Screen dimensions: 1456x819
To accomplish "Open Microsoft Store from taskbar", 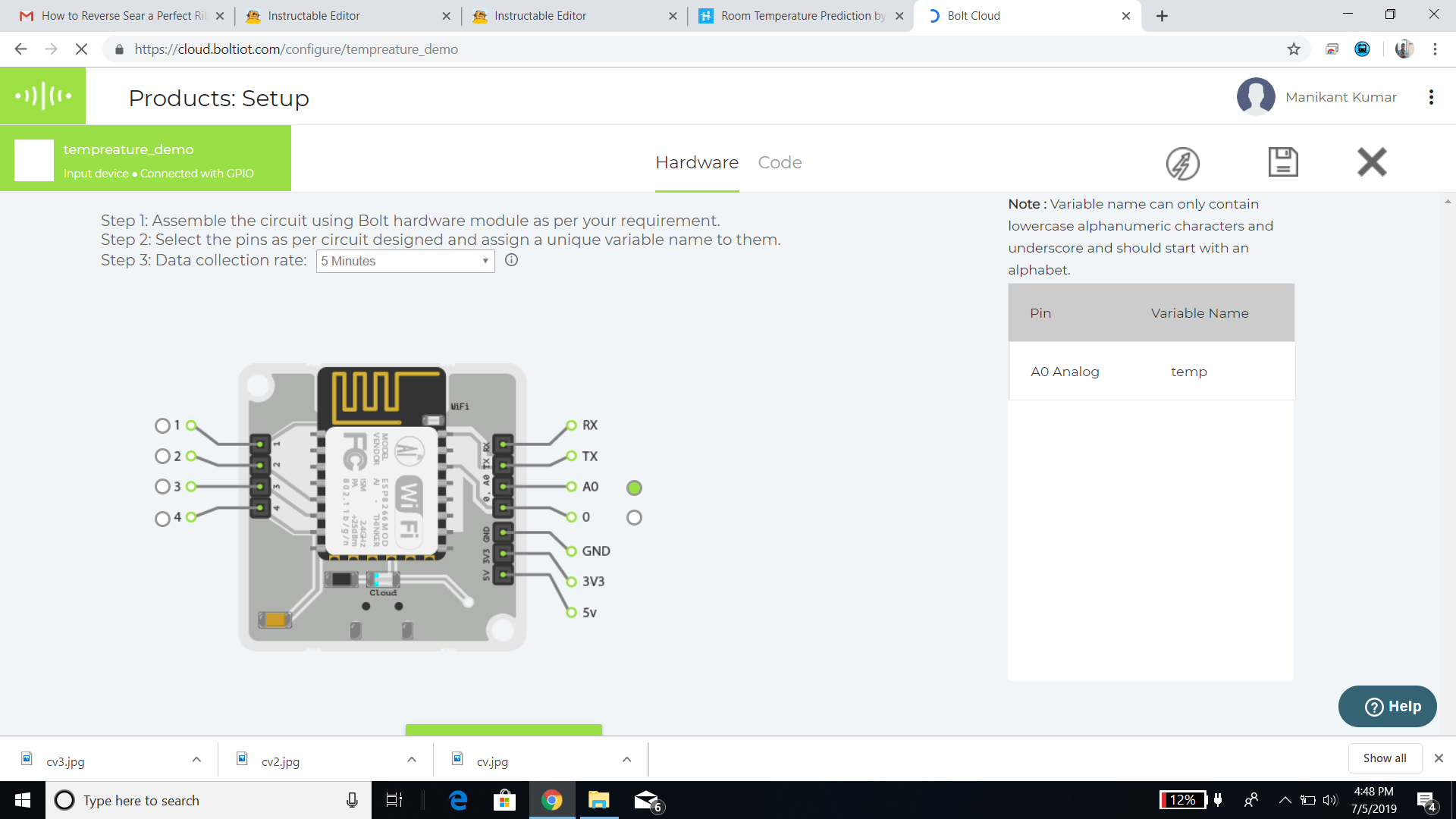I will 504,800.
